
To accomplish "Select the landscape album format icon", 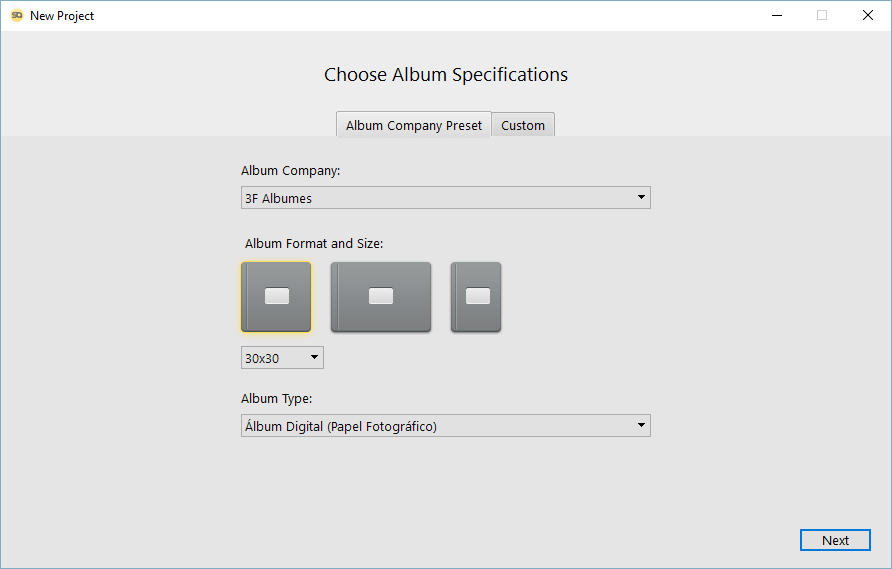I will [381, 297].
